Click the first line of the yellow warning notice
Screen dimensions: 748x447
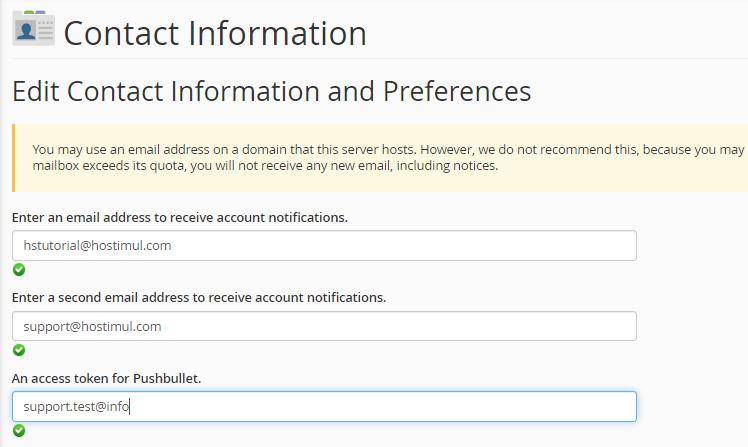coord(388,149)
